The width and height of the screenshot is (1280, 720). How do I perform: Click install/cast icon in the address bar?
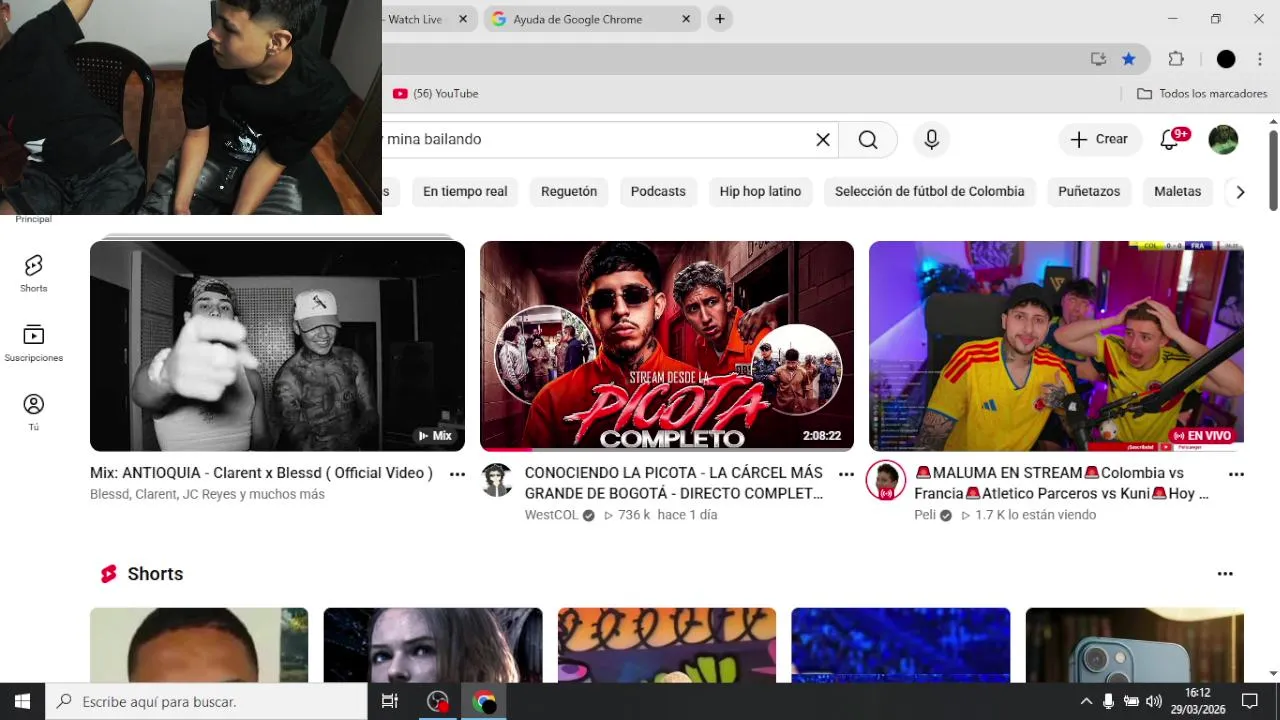(1099, 59)
